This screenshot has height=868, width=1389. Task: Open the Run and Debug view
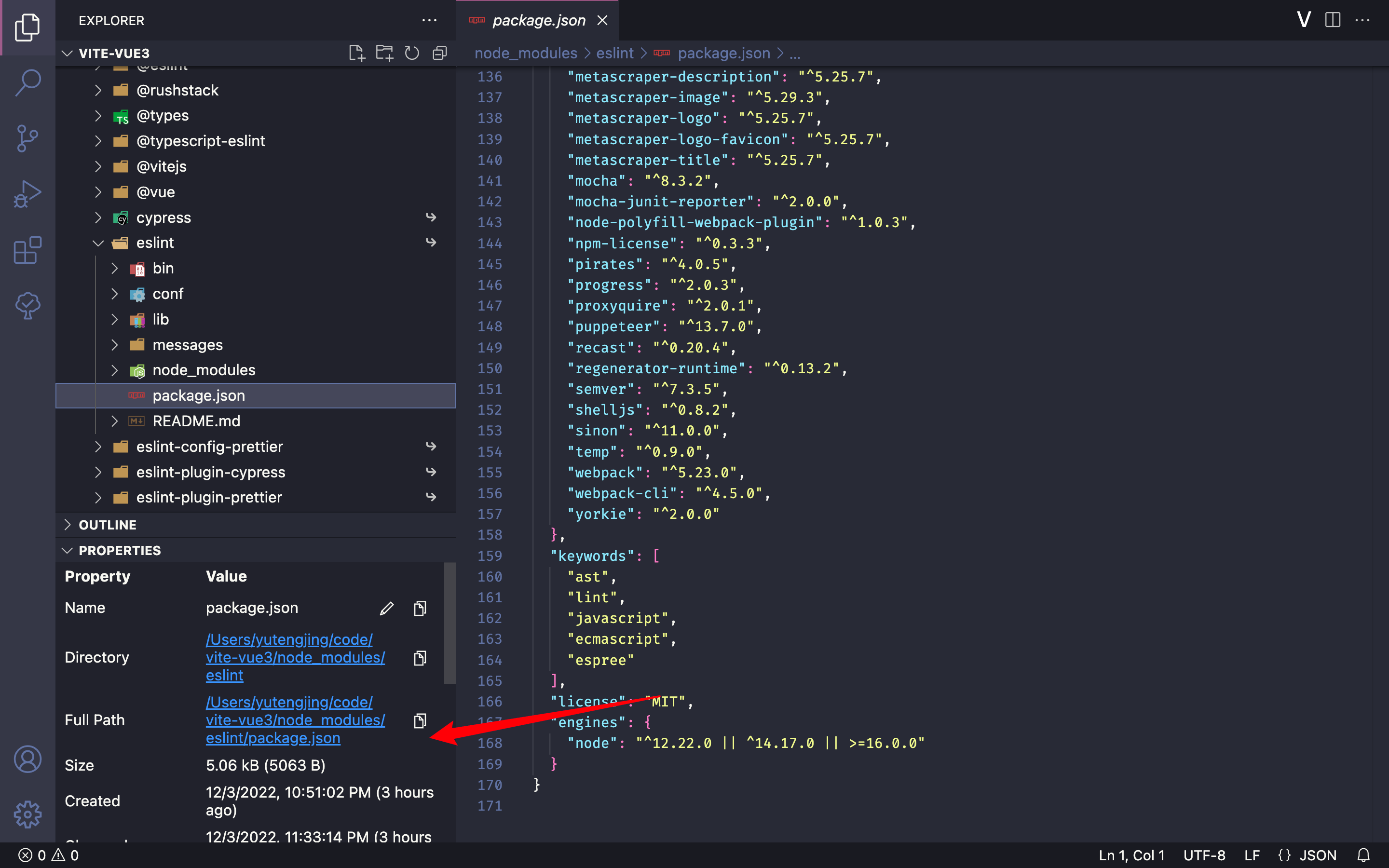point(27,193)
